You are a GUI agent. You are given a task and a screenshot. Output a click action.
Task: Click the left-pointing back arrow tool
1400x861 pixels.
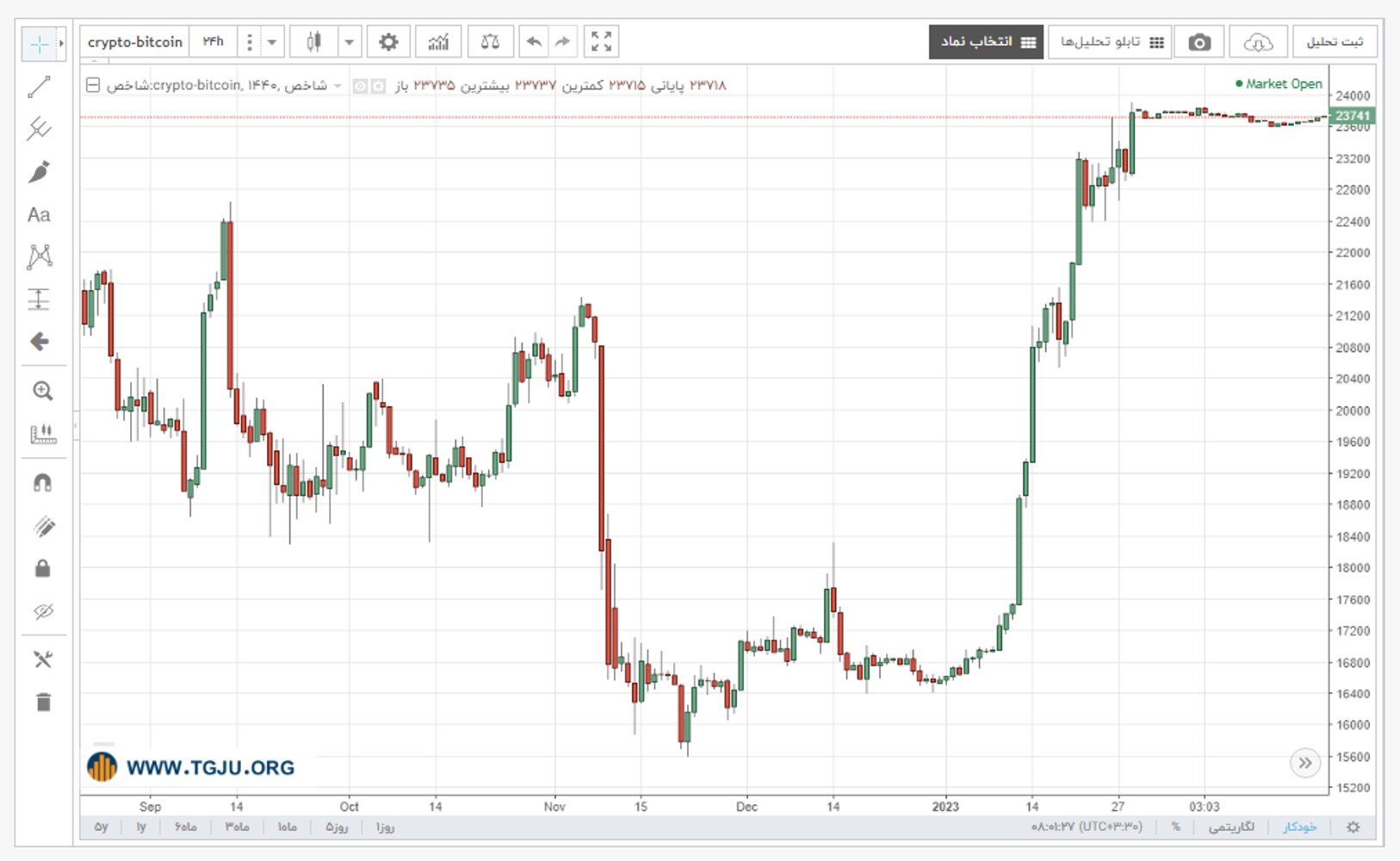pyautogui.click(x=40, y=342)
